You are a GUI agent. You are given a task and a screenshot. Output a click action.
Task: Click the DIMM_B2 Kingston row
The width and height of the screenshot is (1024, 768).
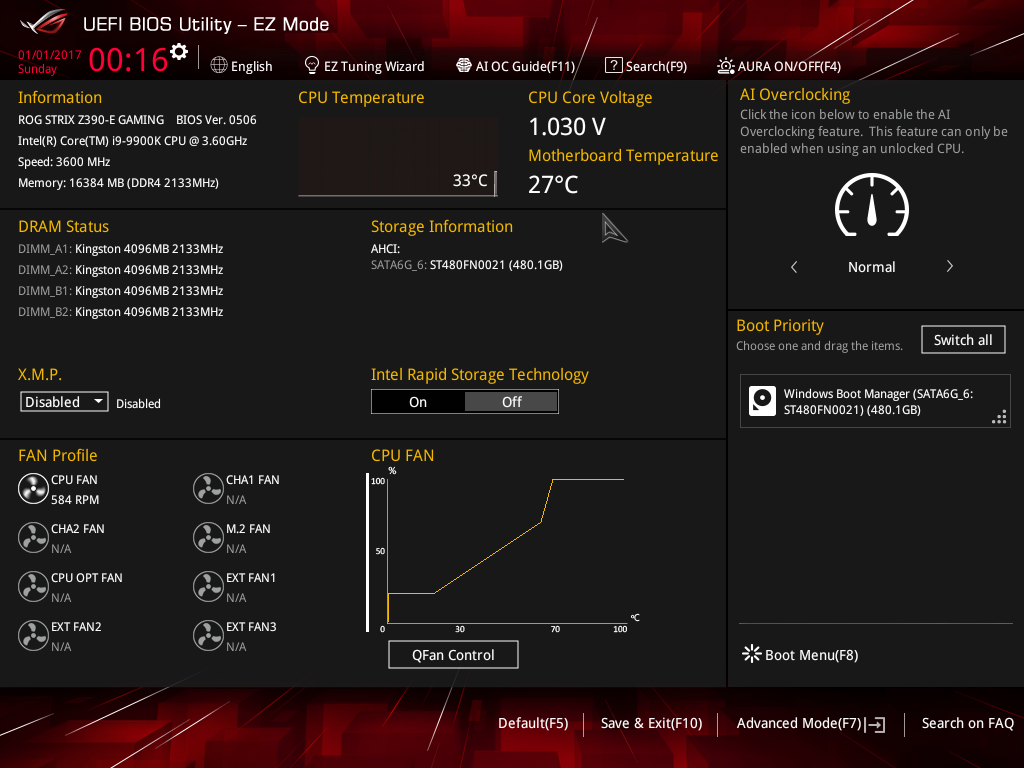pyautogui.click(x=121, y=312)
